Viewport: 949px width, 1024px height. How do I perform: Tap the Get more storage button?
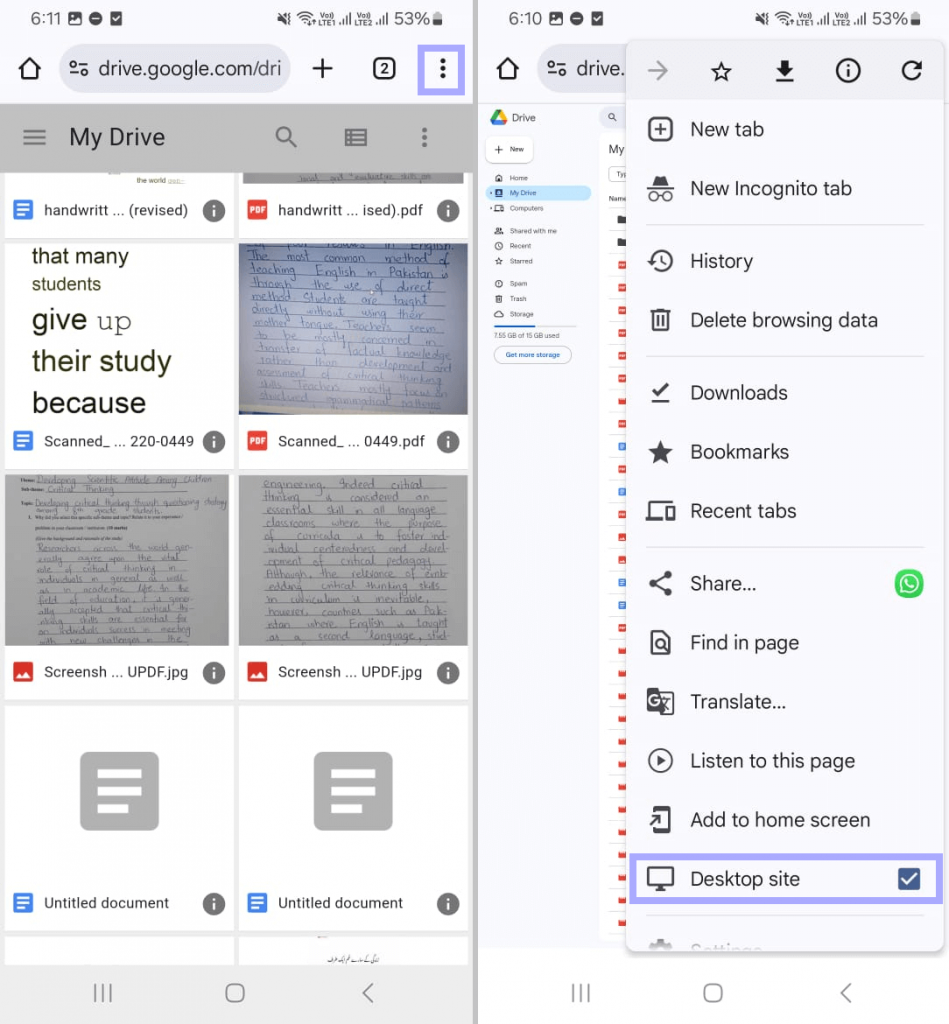pos(532,355)
